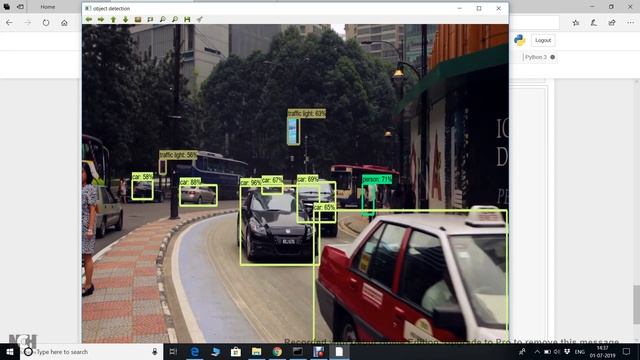
Task: Open Task View on the taskbar
Action: (173, 352)
